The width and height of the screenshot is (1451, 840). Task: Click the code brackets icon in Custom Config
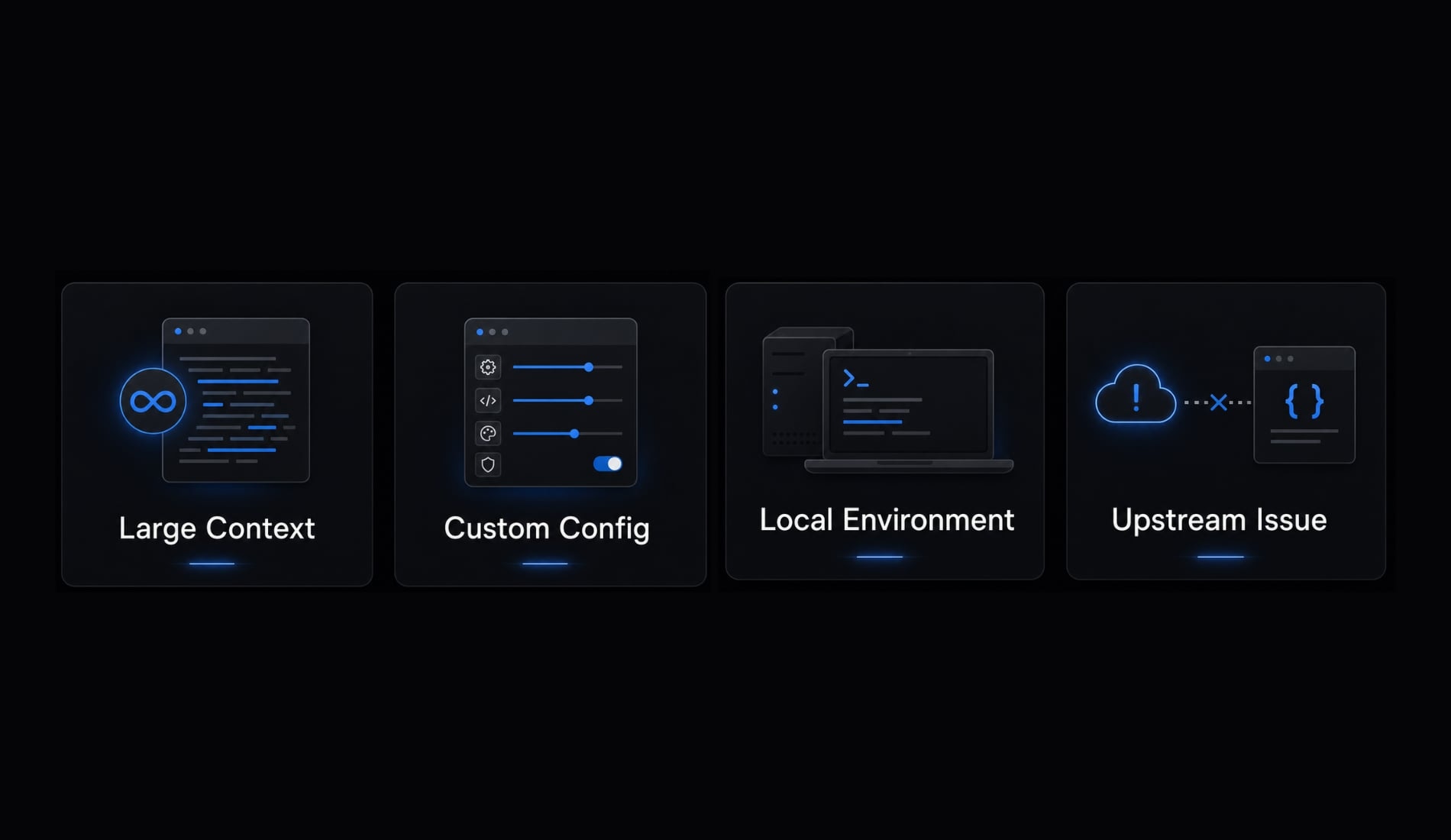coord(488,400)
